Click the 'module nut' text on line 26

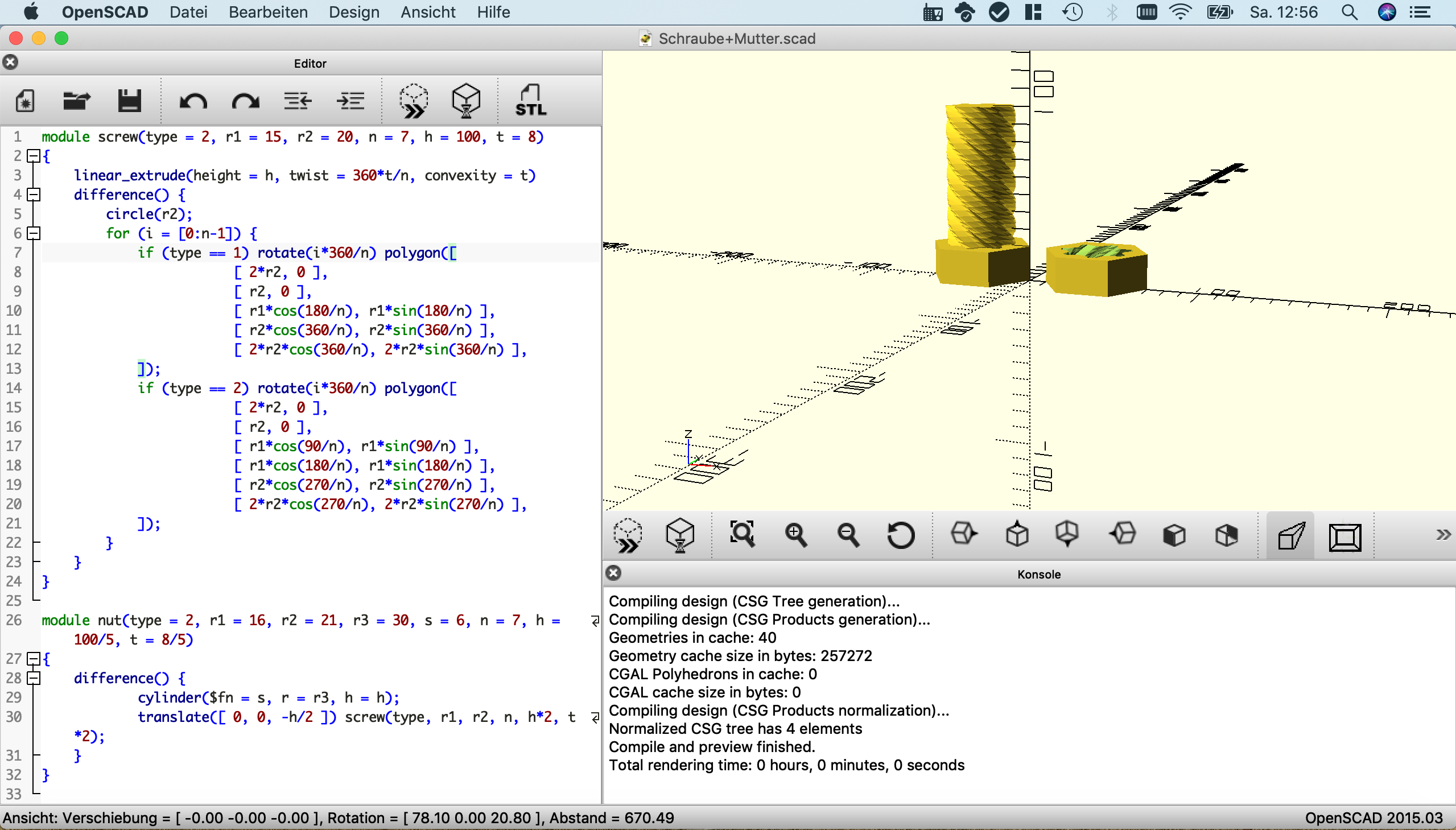[81, 620]
